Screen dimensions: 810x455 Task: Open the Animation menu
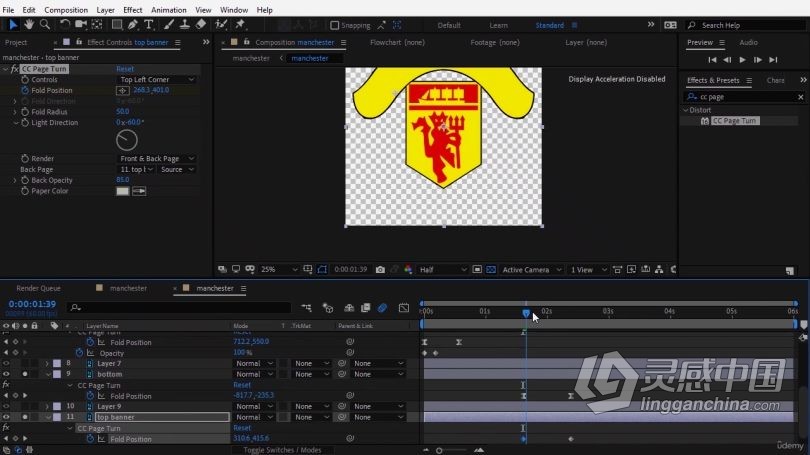[168, 10]
